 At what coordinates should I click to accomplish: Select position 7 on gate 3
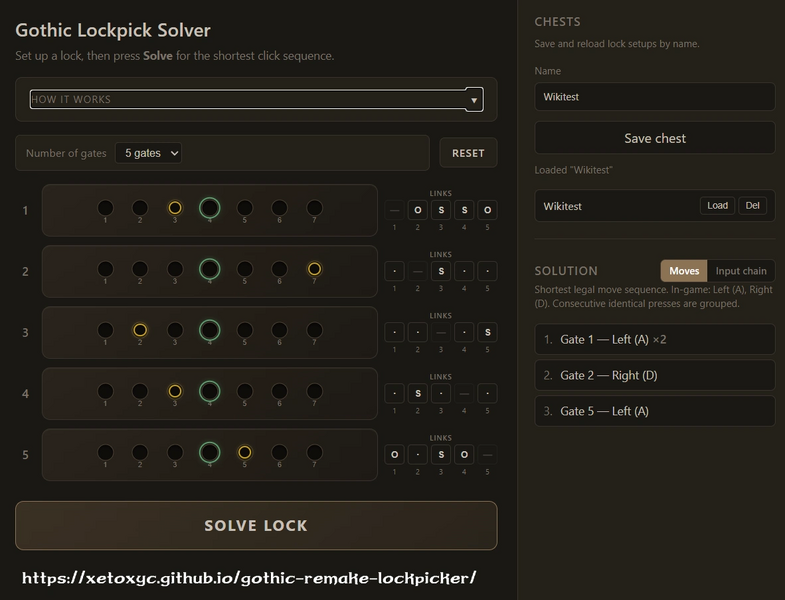click(x=314, y=330)
